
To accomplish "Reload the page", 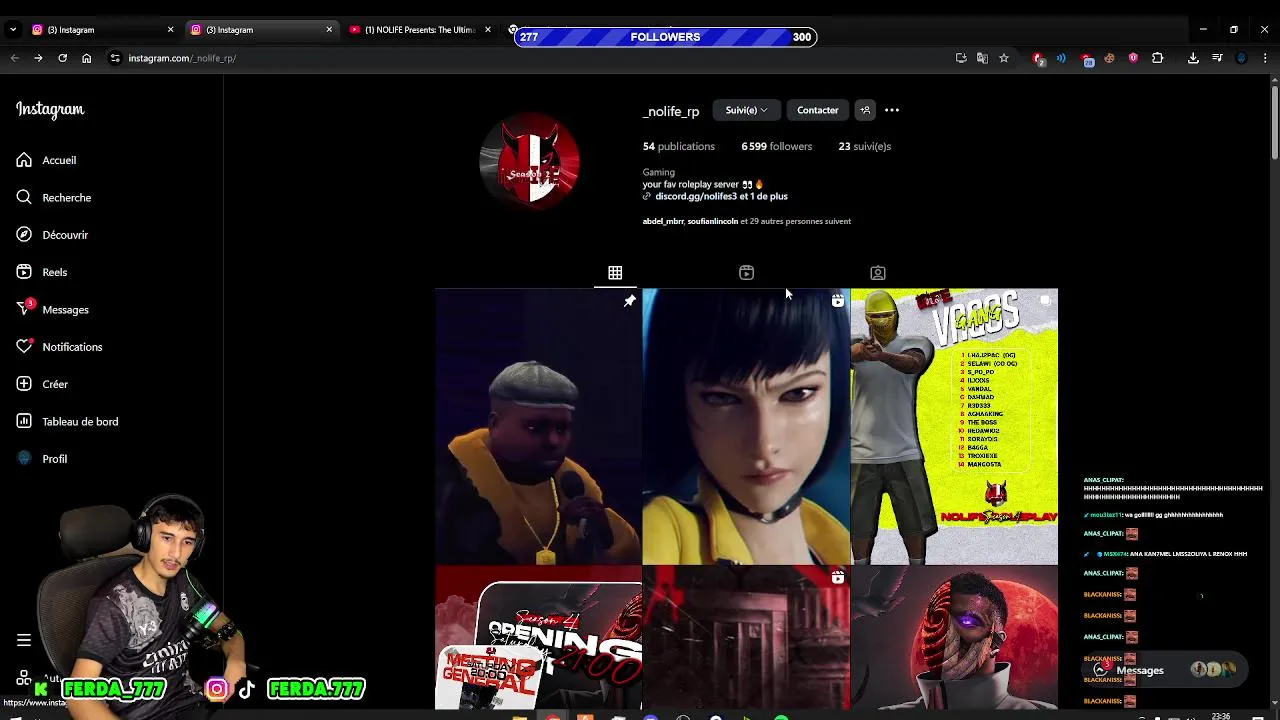I will click(62, 58).
